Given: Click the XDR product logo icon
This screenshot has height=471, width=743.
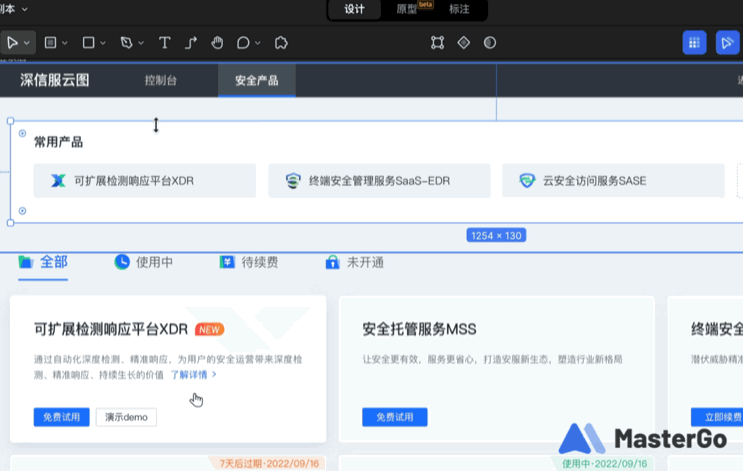Looking at the screenshot, I should click(x=58, y=181).
